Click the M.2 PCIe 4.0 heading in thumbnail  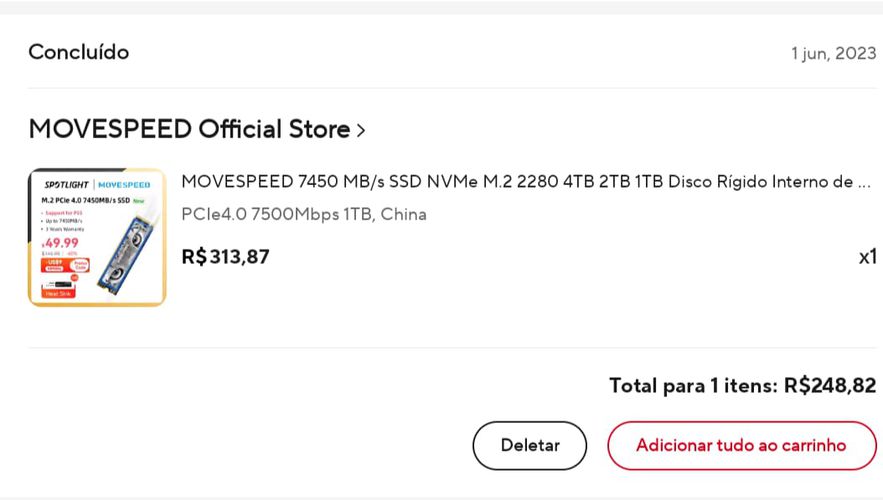click(x=86, y=200)
